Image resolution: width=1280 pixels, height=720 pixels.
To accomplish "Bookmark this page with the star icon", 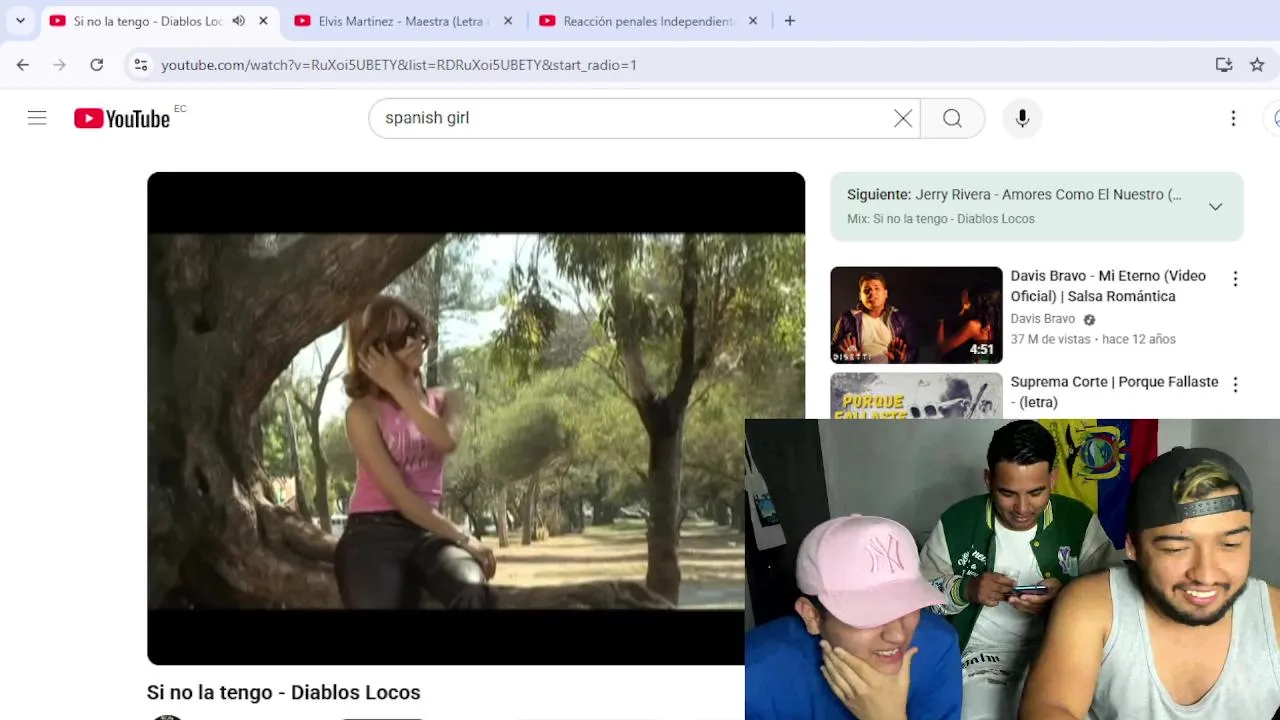I will [1257, 65].
